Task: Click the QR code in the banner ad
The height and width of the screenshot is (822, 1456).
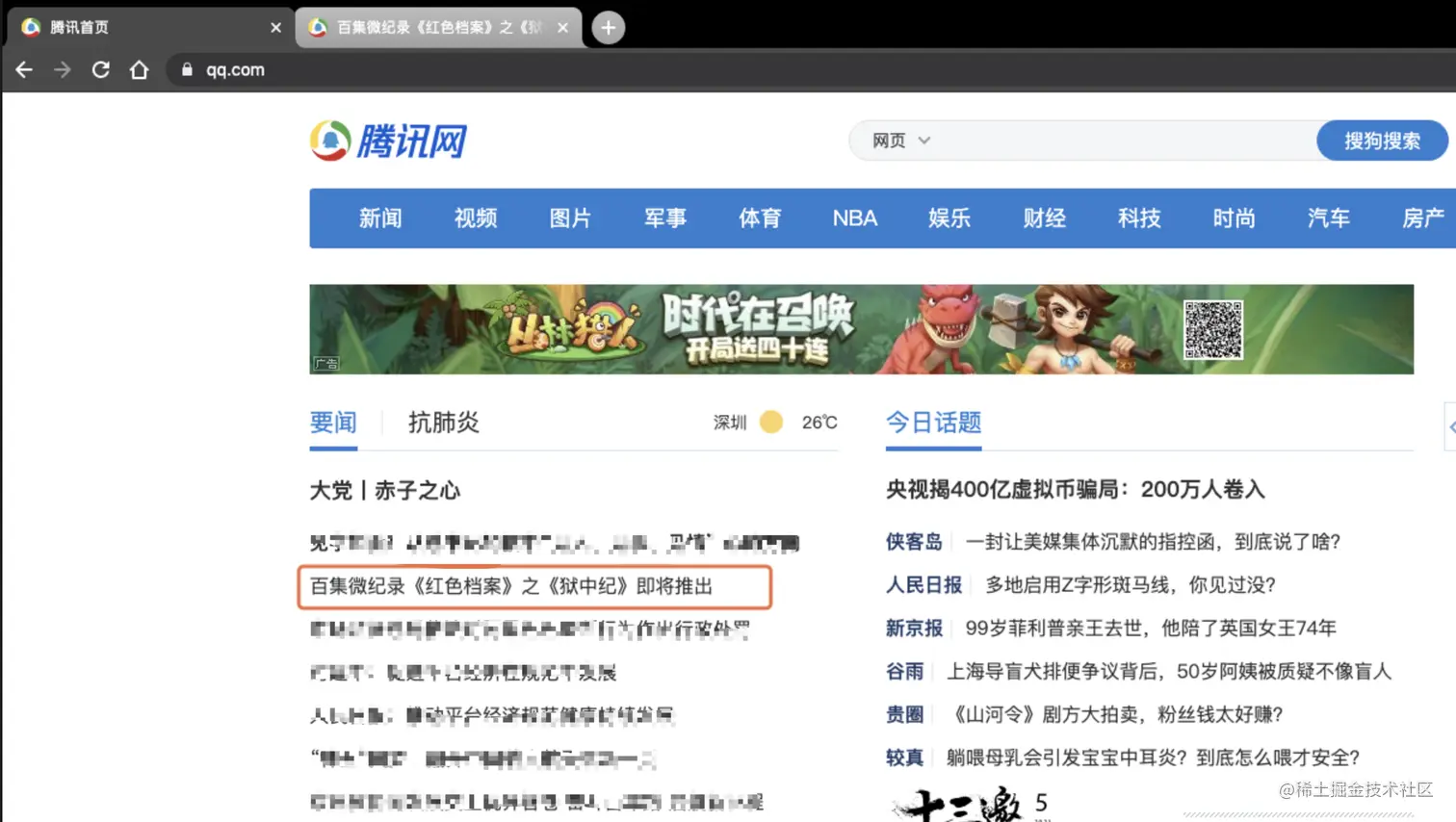Action: click(1212, 330)
